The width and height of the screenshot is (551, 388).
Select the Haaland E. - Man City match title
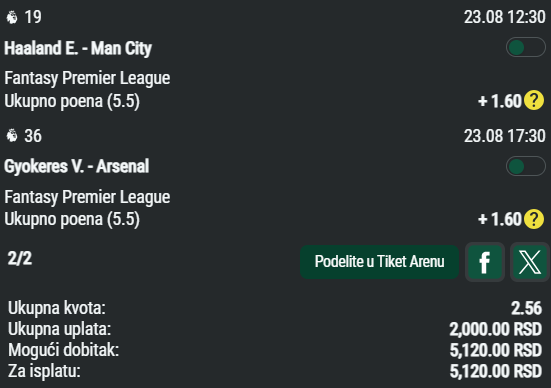pos(78,48)
